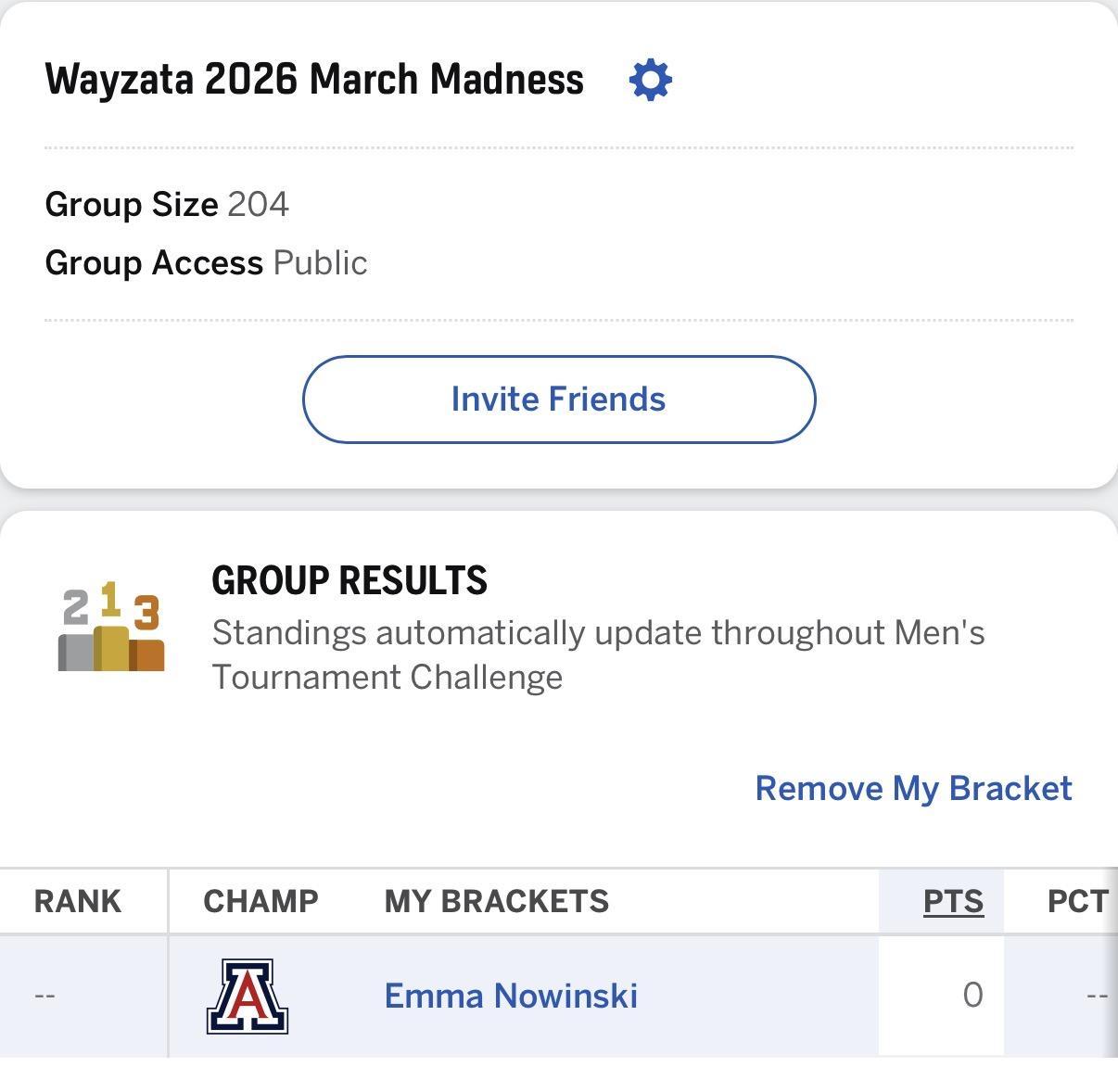Screen dimensions: 1118x1092
Task: Click the GROUP RESULTS heading
Action: (x=349, y=581)
